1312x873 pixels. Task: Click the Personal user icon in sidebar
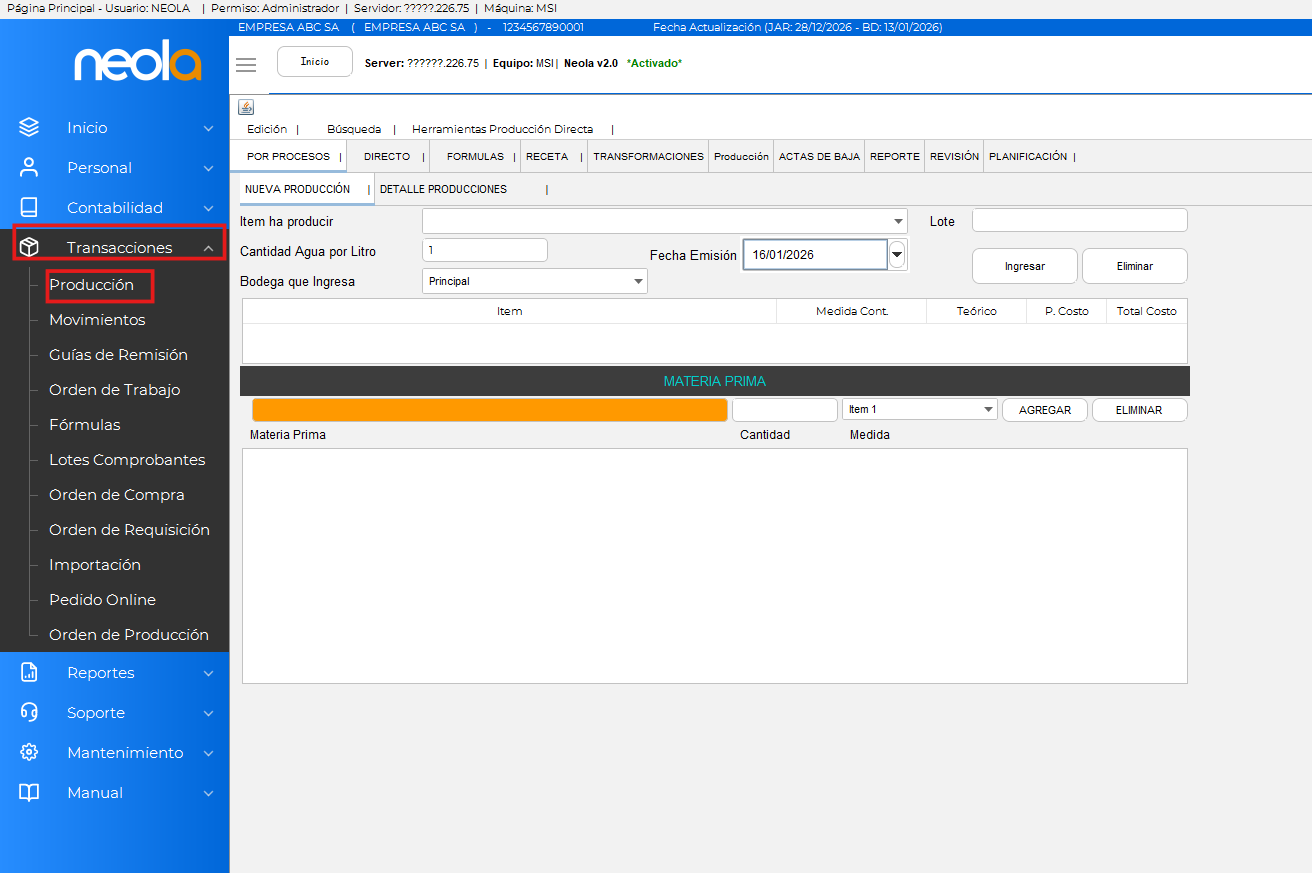coord(29,168)
